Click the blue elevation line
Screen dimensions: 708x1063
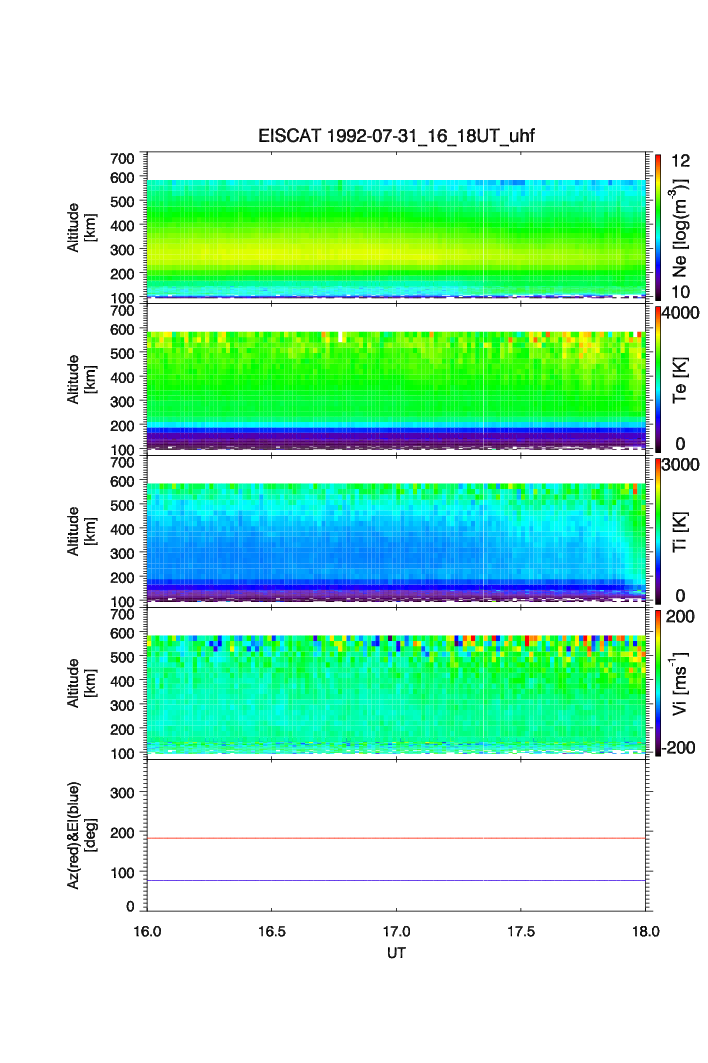click(x=396, y=881)
